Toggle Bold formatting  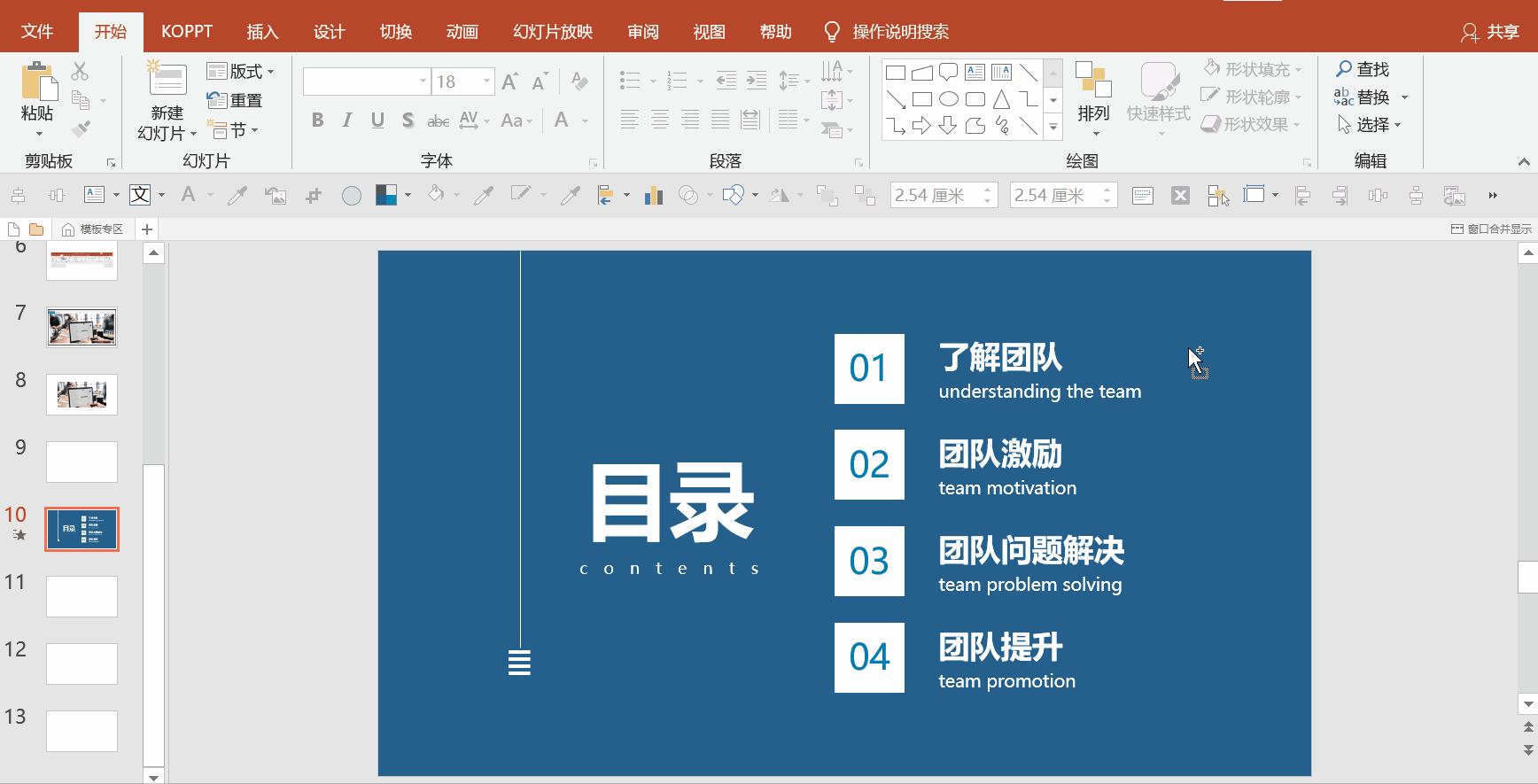317,120
